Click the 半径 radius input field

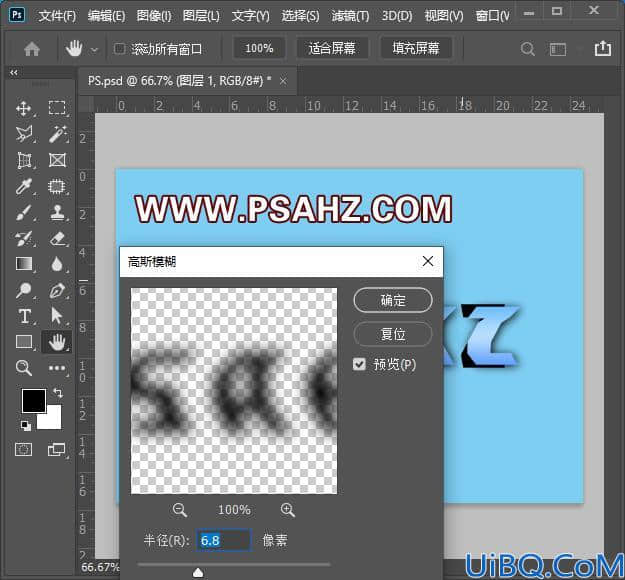[224, 541]
